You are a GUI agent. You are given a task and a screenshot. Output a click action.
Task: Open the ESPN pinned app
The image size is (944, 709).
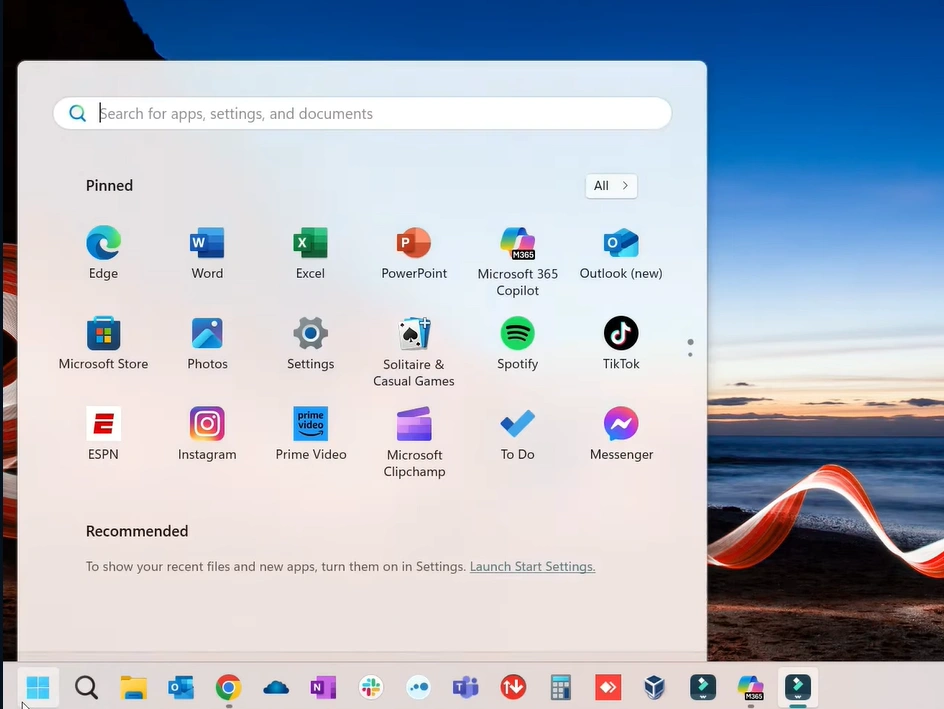[103, 424]
